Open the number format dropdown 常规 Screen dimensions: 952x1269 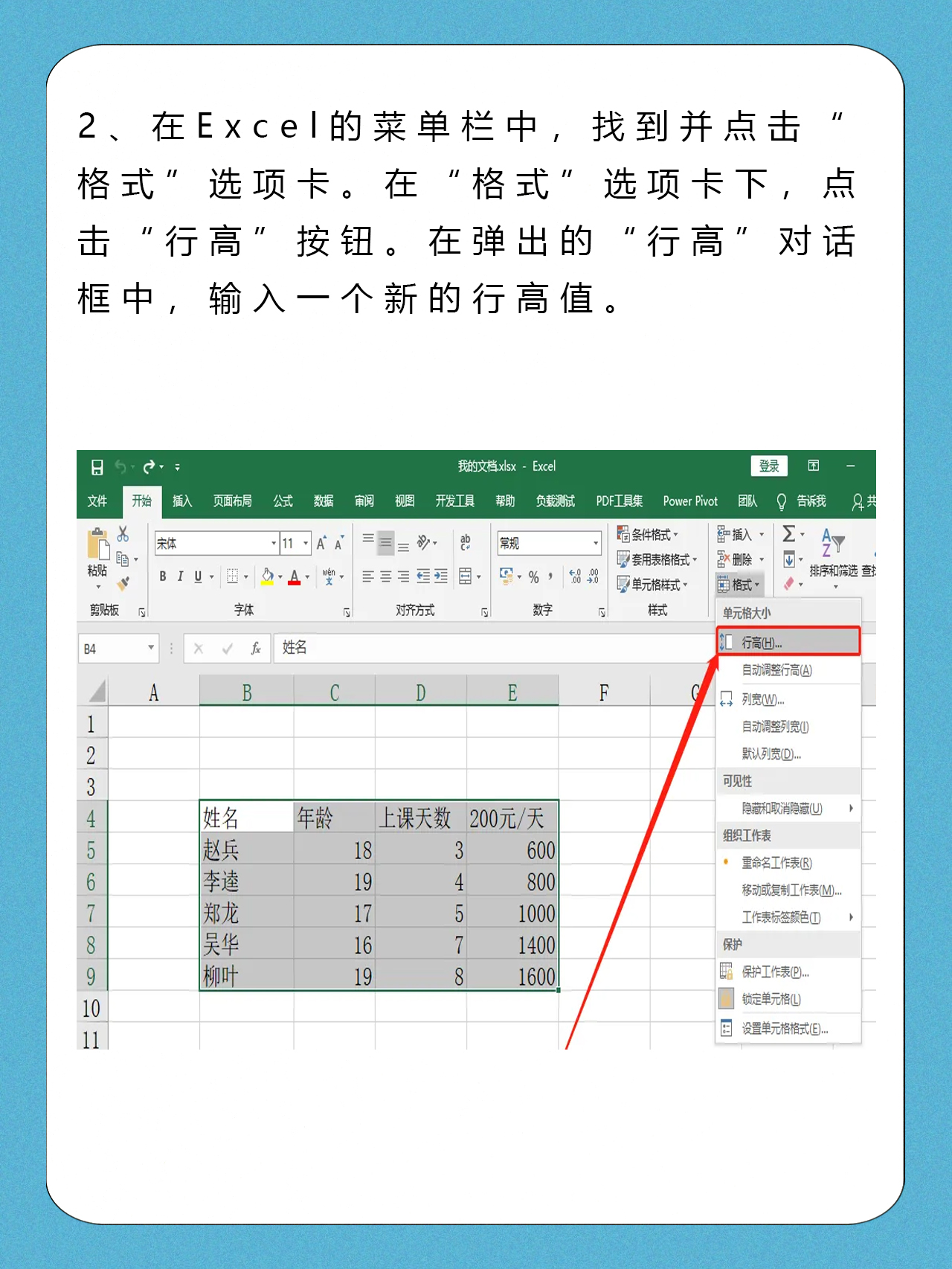pos(595,544)
